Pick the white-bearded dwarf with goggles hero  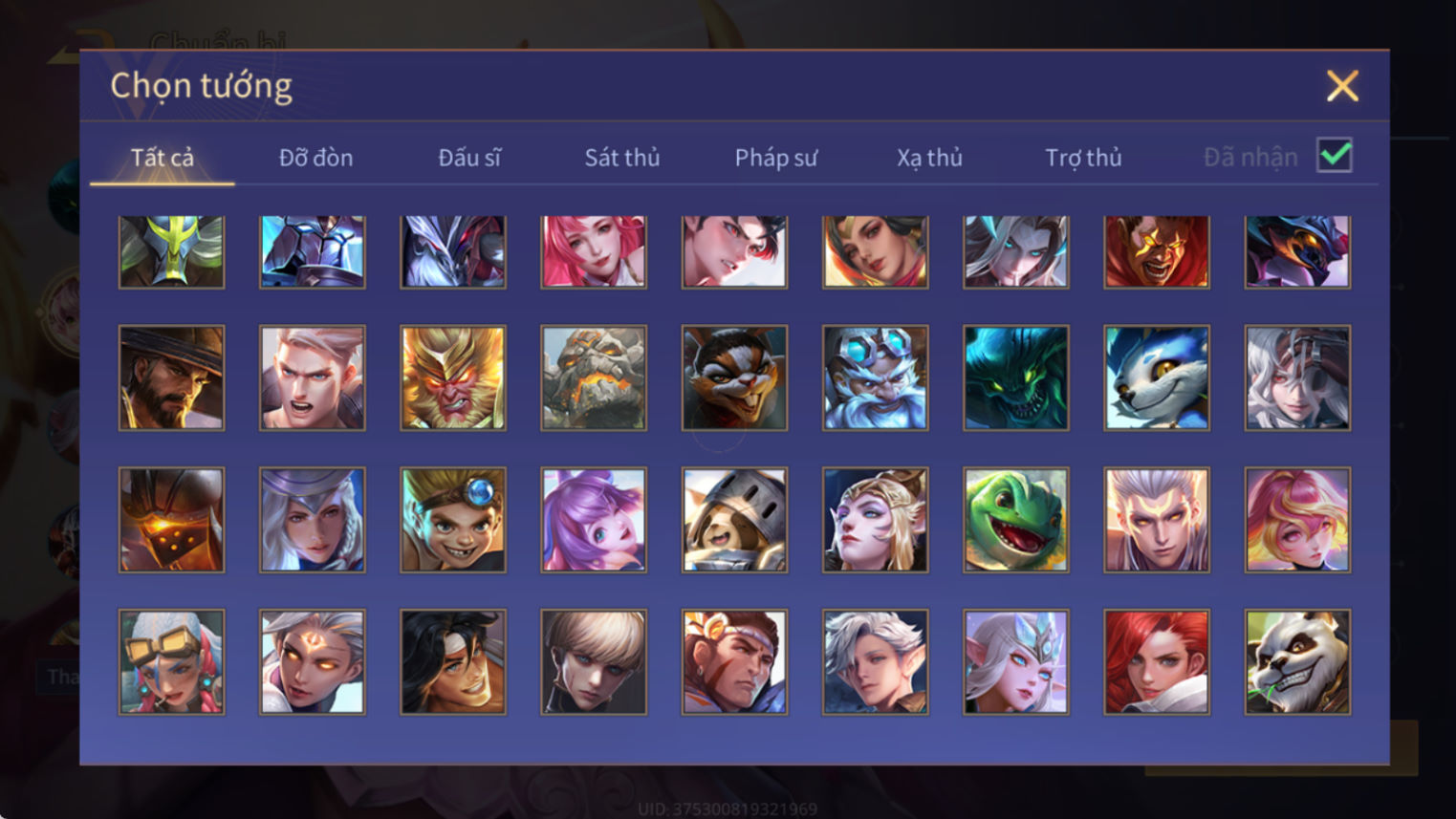[875, 377]
